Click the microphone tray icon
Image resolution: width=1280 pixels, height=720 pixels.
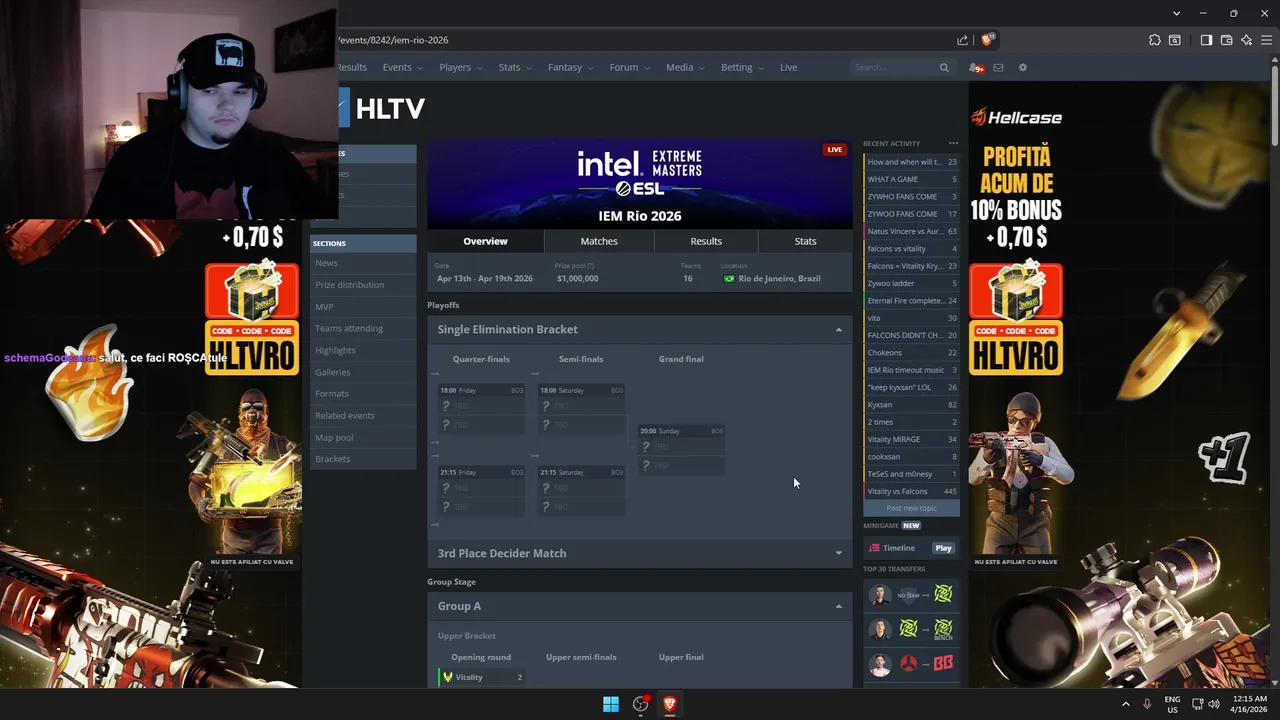pos(1147,704)
